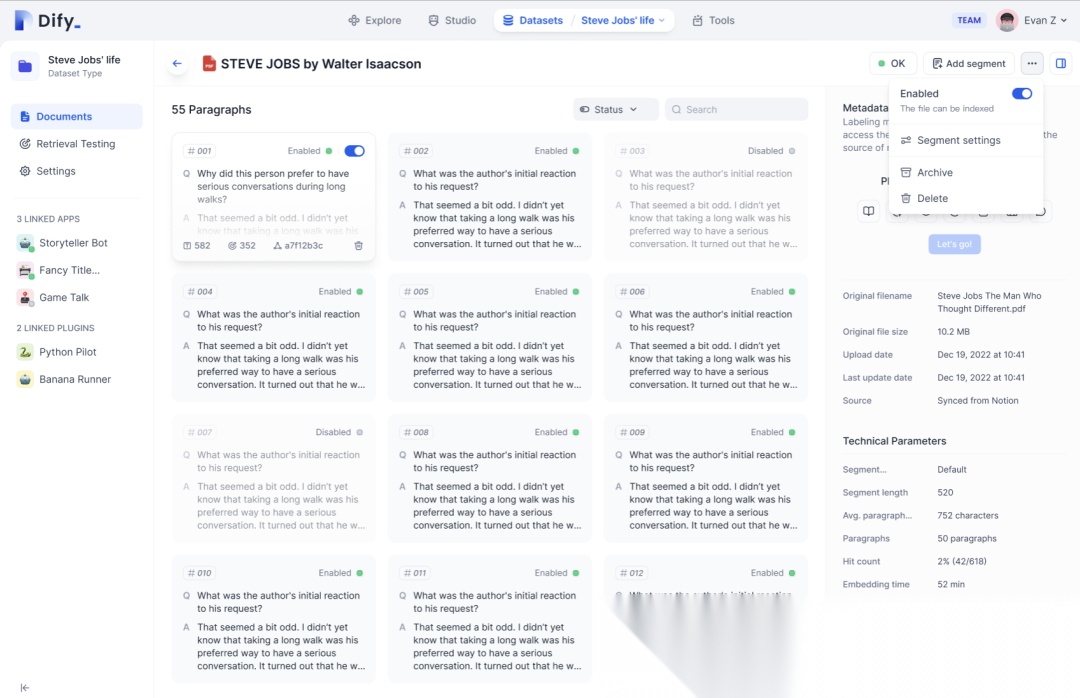1080x698 pixels.
Task: Click the book icon in metadata panel
Action: tap(869, 211)
